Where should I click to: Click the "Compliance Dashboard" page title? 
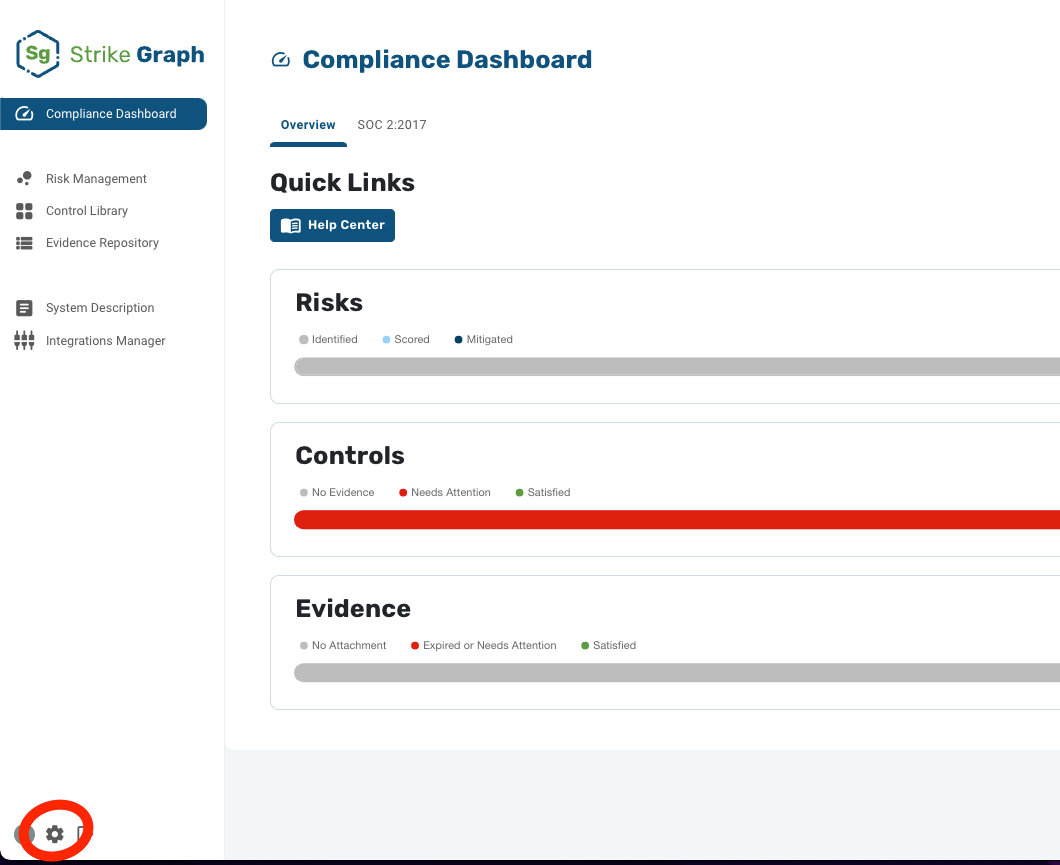click(448, 60)
